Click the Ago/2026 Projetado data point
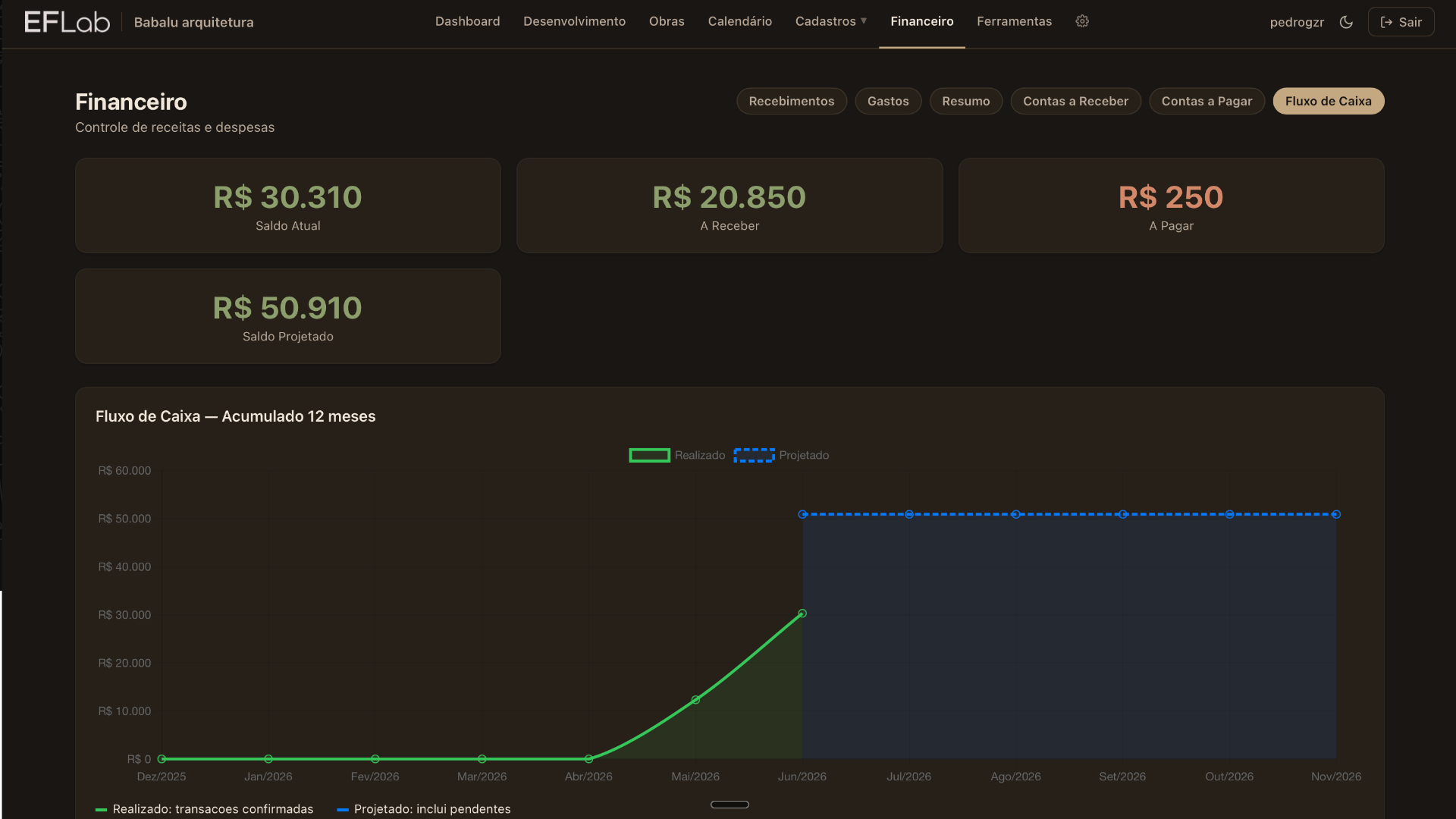 1016,514
